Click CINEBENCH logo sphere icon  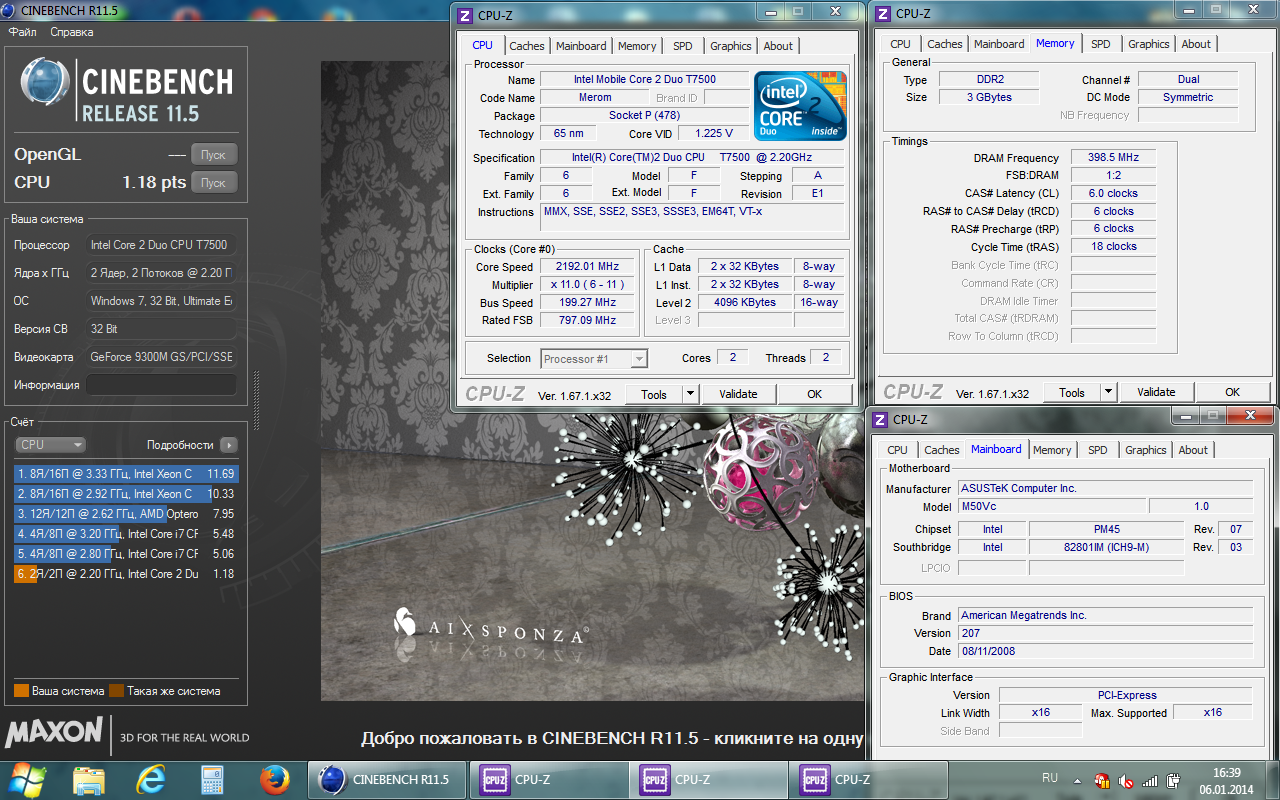coord(46,83)
